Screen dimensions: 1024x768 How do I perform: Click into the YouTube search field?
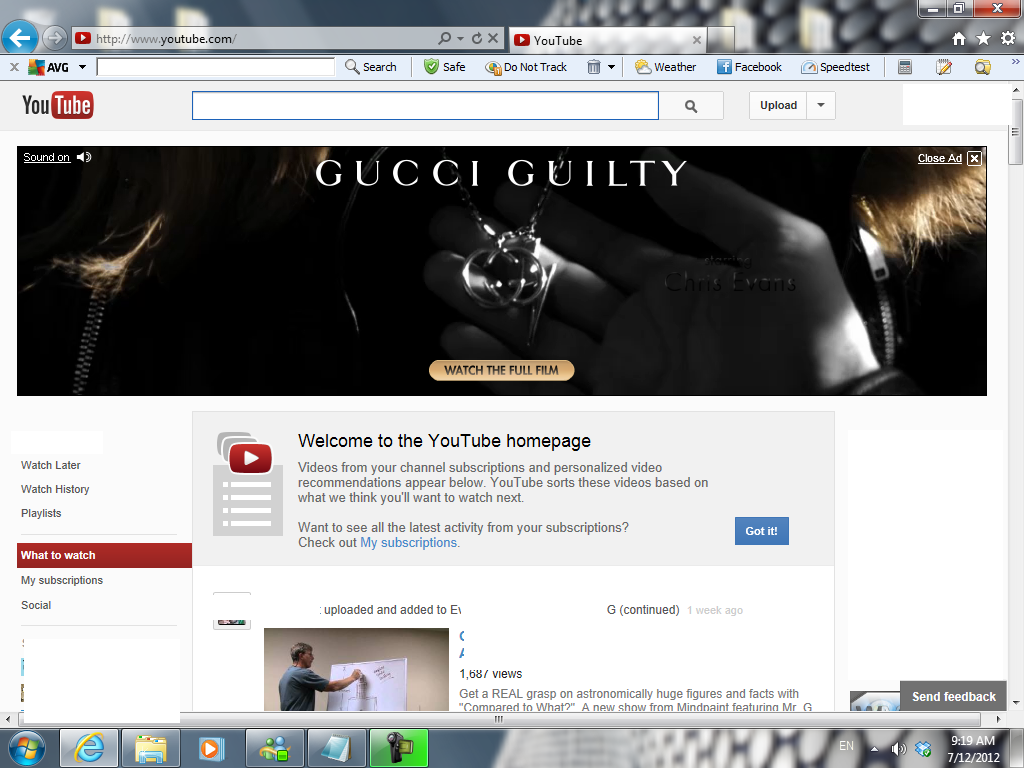click(x=425, y=106)
